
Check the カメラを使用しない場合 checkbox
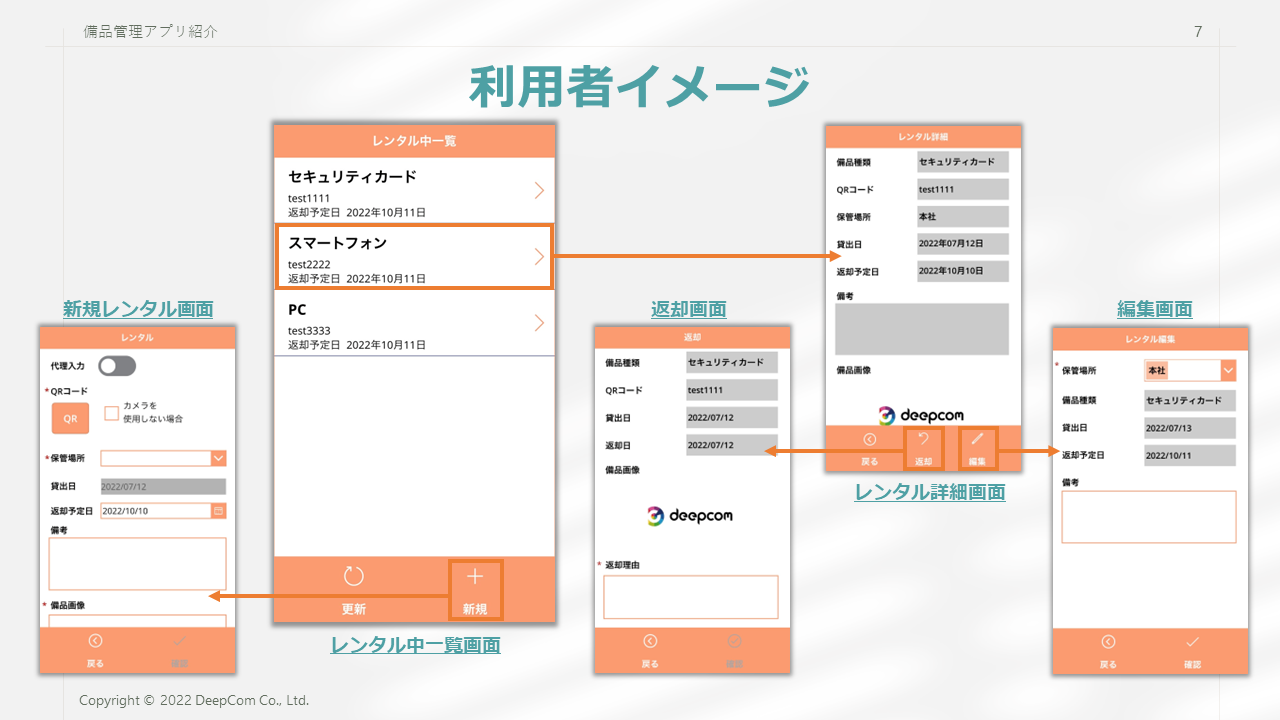(x=112, y=413)
